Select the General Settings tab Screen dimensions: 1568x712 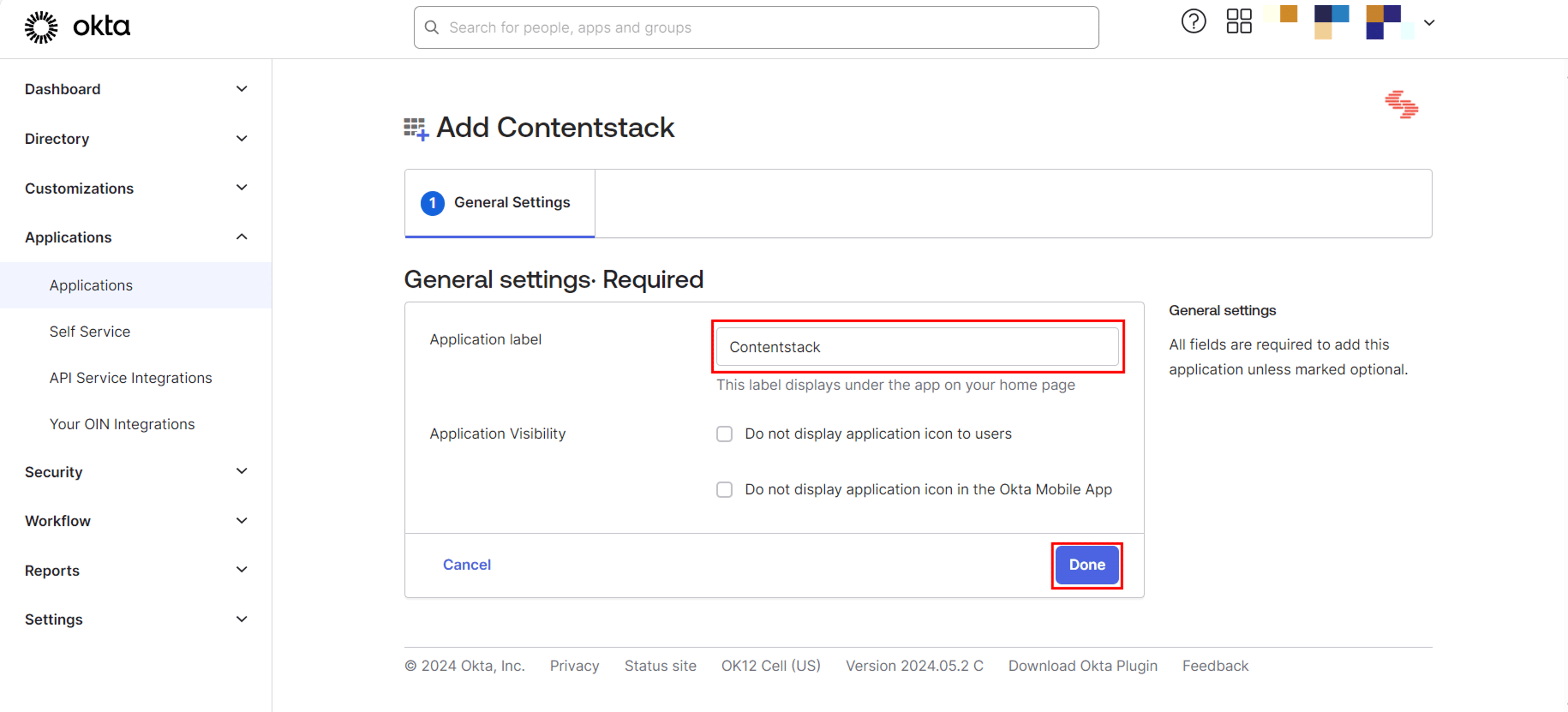coord(500,203)
